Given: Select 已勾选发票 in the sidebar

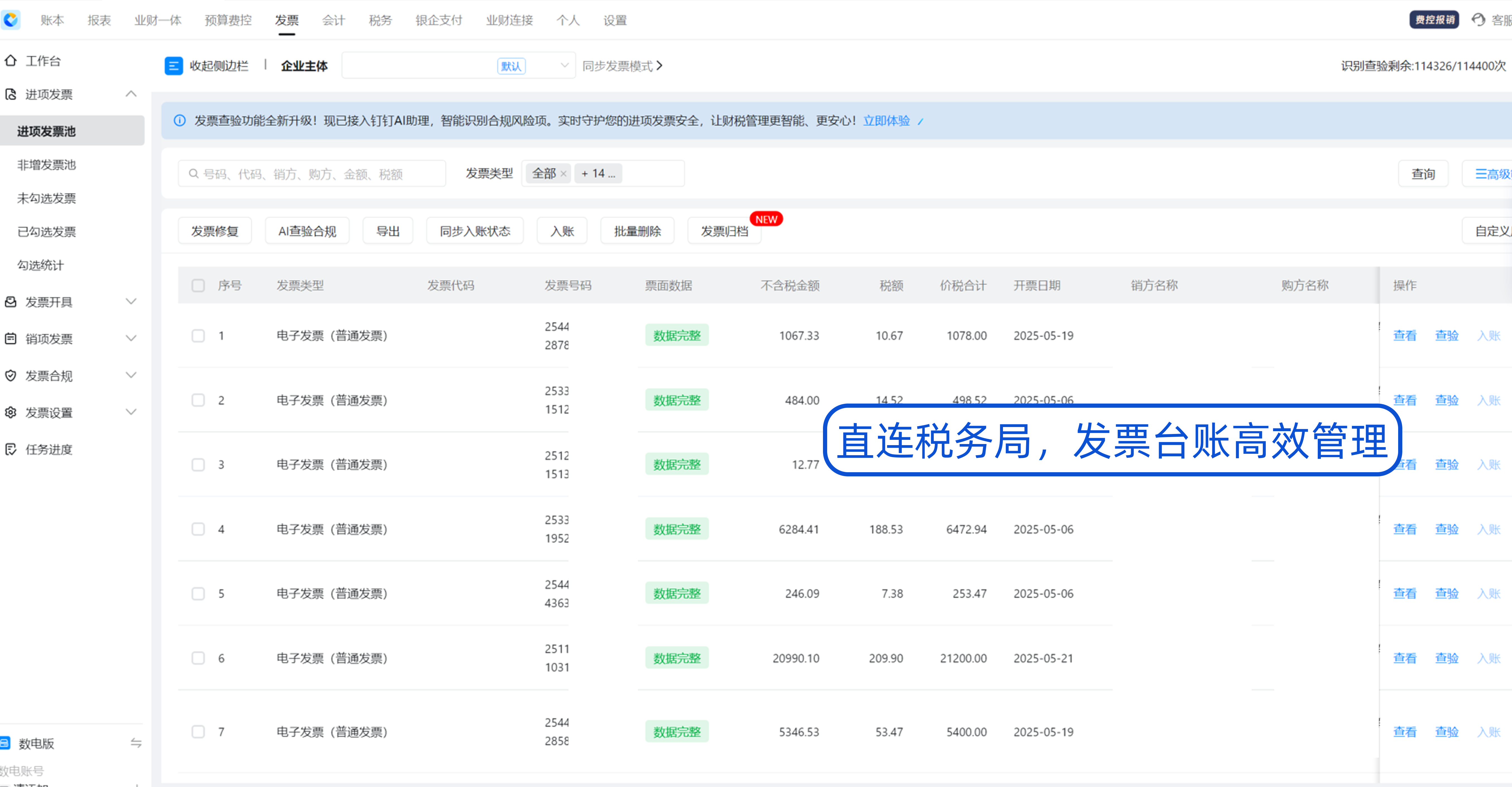Looking at the screenshot, I should (47, 232).
